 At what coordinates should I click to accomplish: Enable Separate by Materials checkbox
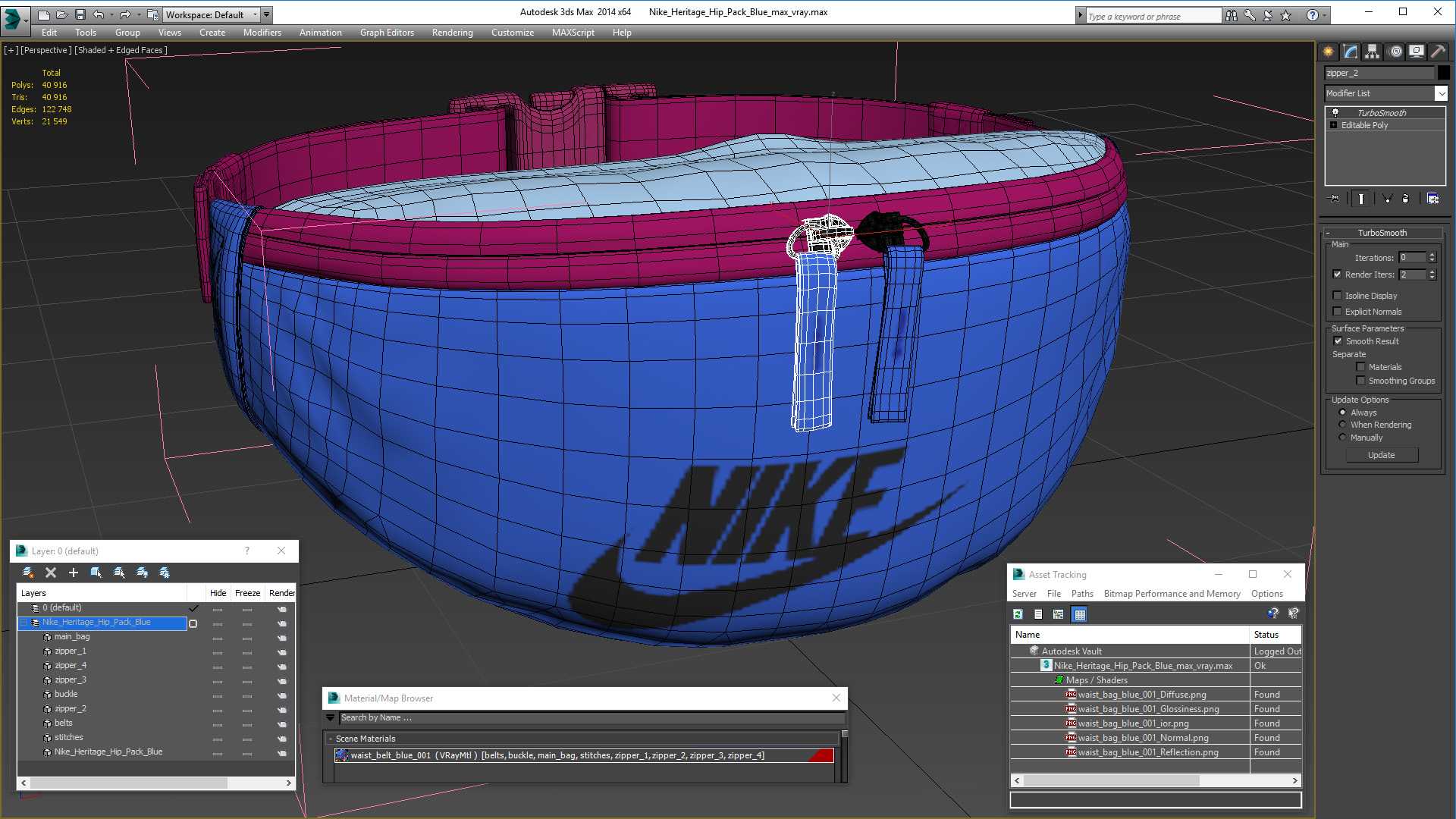tap(1361, 367)
